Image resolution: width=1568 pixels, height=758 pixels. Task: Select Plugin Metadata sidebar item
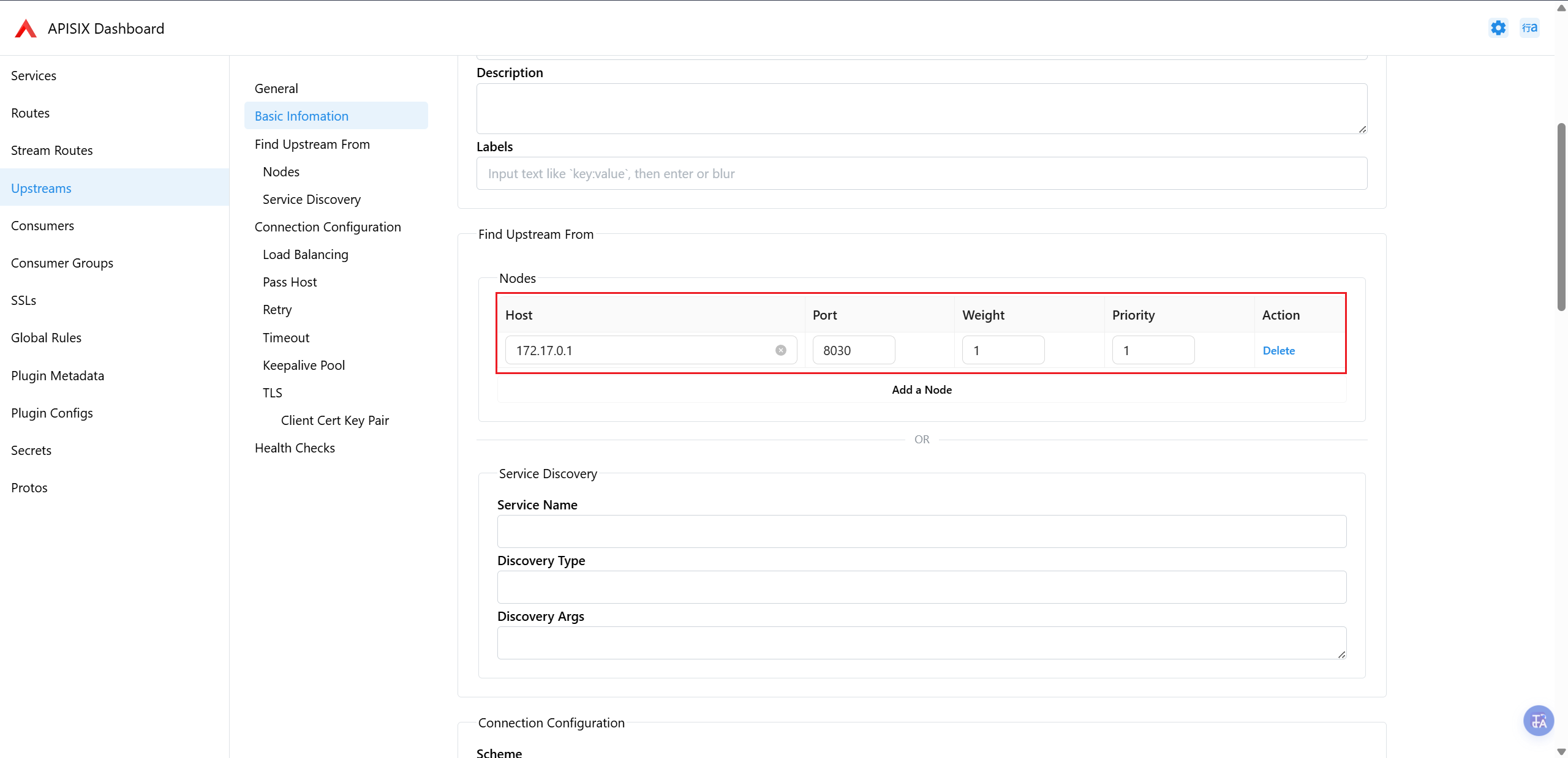(x=58, y=376)
